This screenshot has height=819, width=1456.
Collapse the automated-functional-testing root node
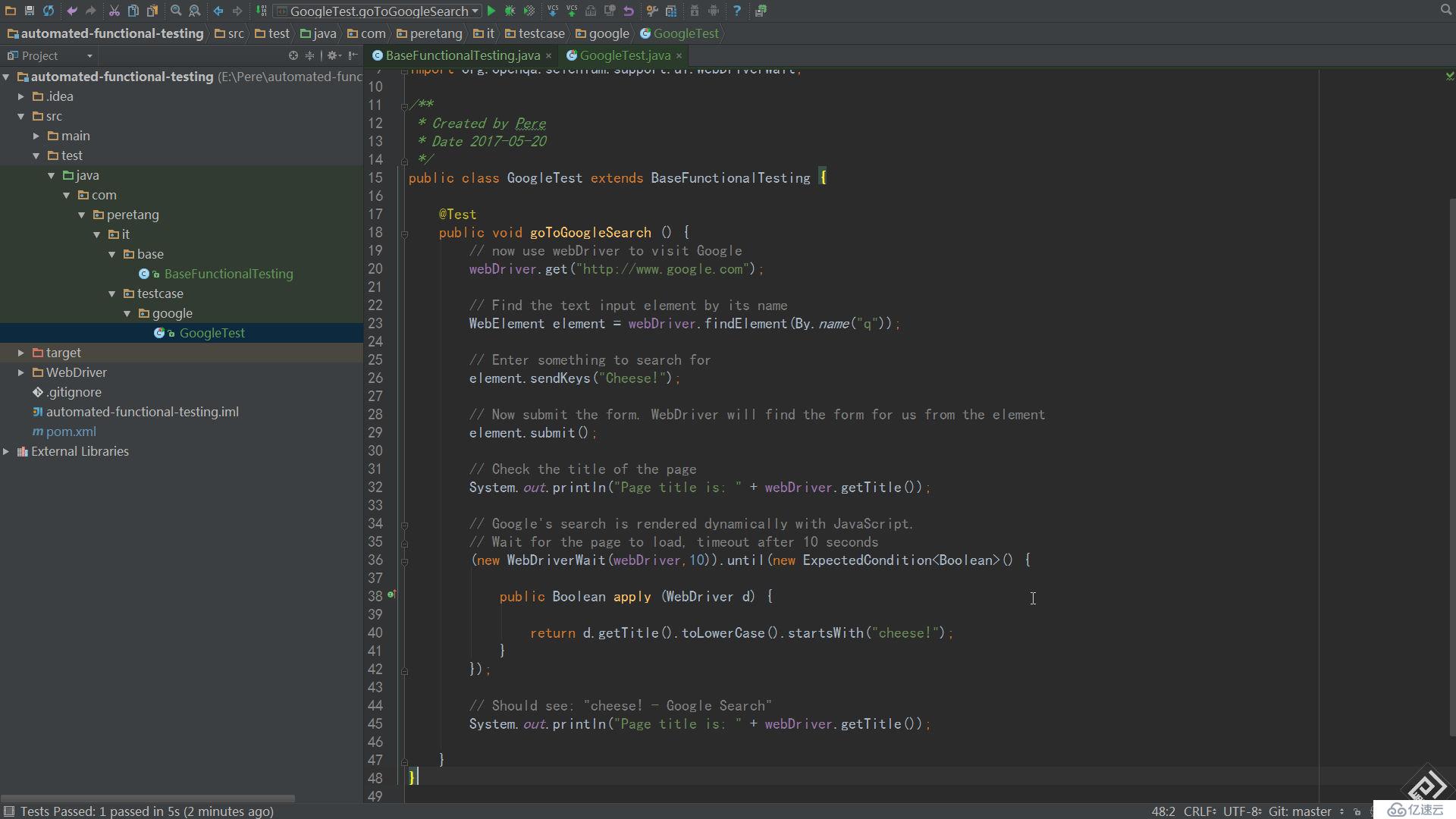[x=6, y=77]
